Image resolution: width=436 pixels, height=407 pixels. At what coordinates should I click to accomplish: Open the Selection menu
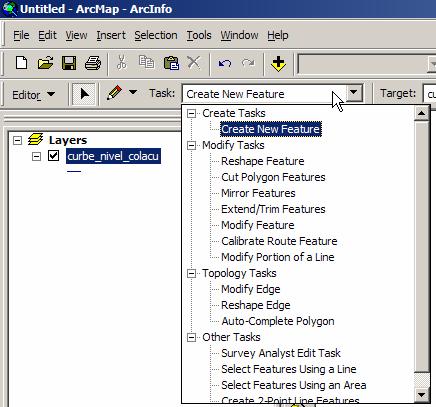pyautogui.click(x=156, y=35)
